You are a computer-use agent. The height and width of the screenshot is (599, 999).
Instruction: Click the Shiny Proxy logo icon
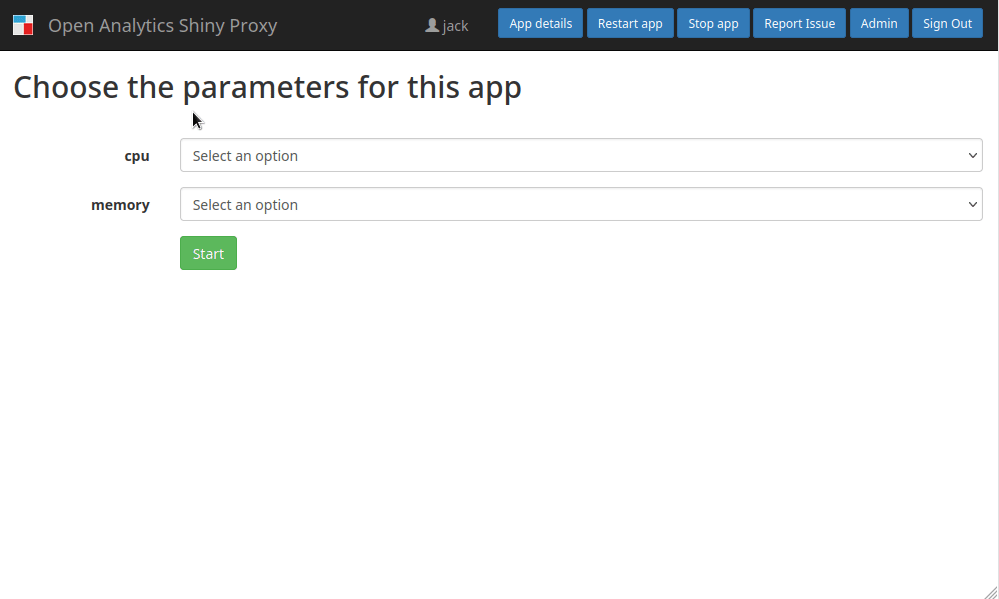click(x=23, y=25)
